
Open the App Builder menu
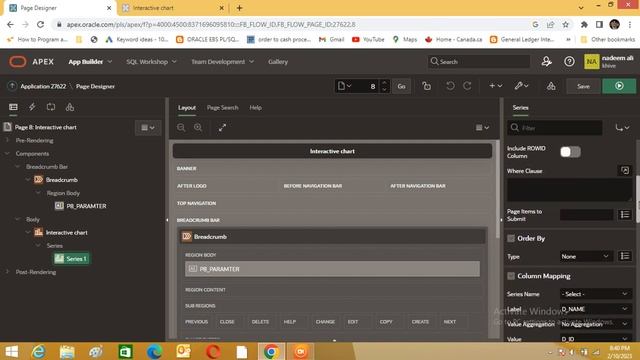tap(90, 62)
